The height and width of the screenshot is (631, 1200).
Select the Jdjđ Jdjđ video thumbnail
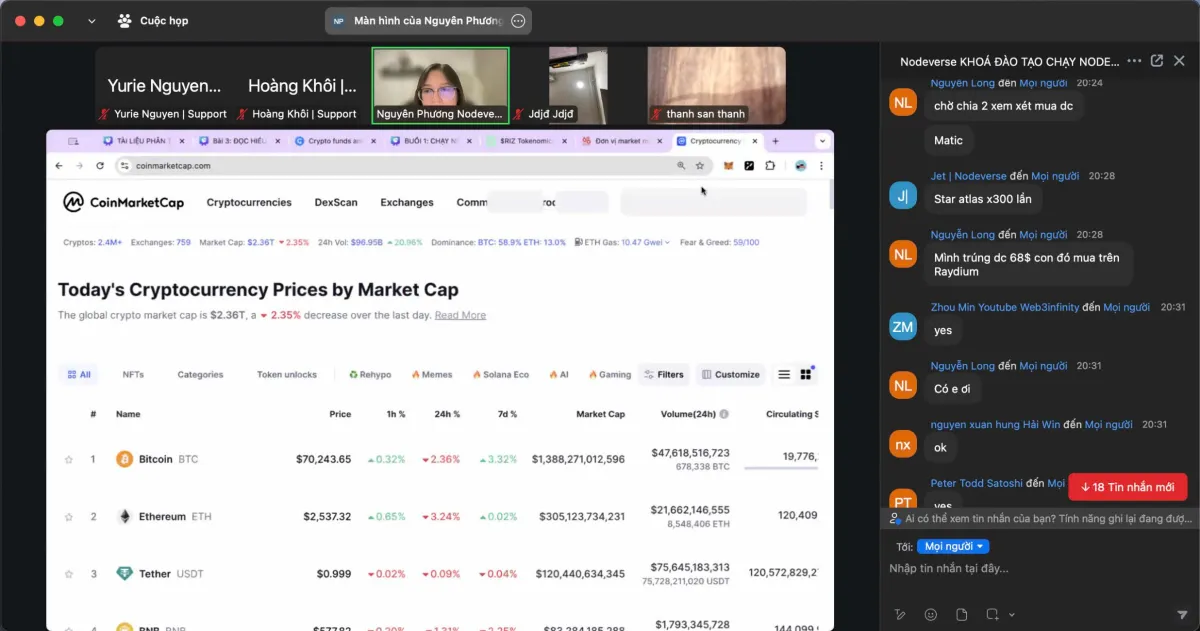[578, 85]
